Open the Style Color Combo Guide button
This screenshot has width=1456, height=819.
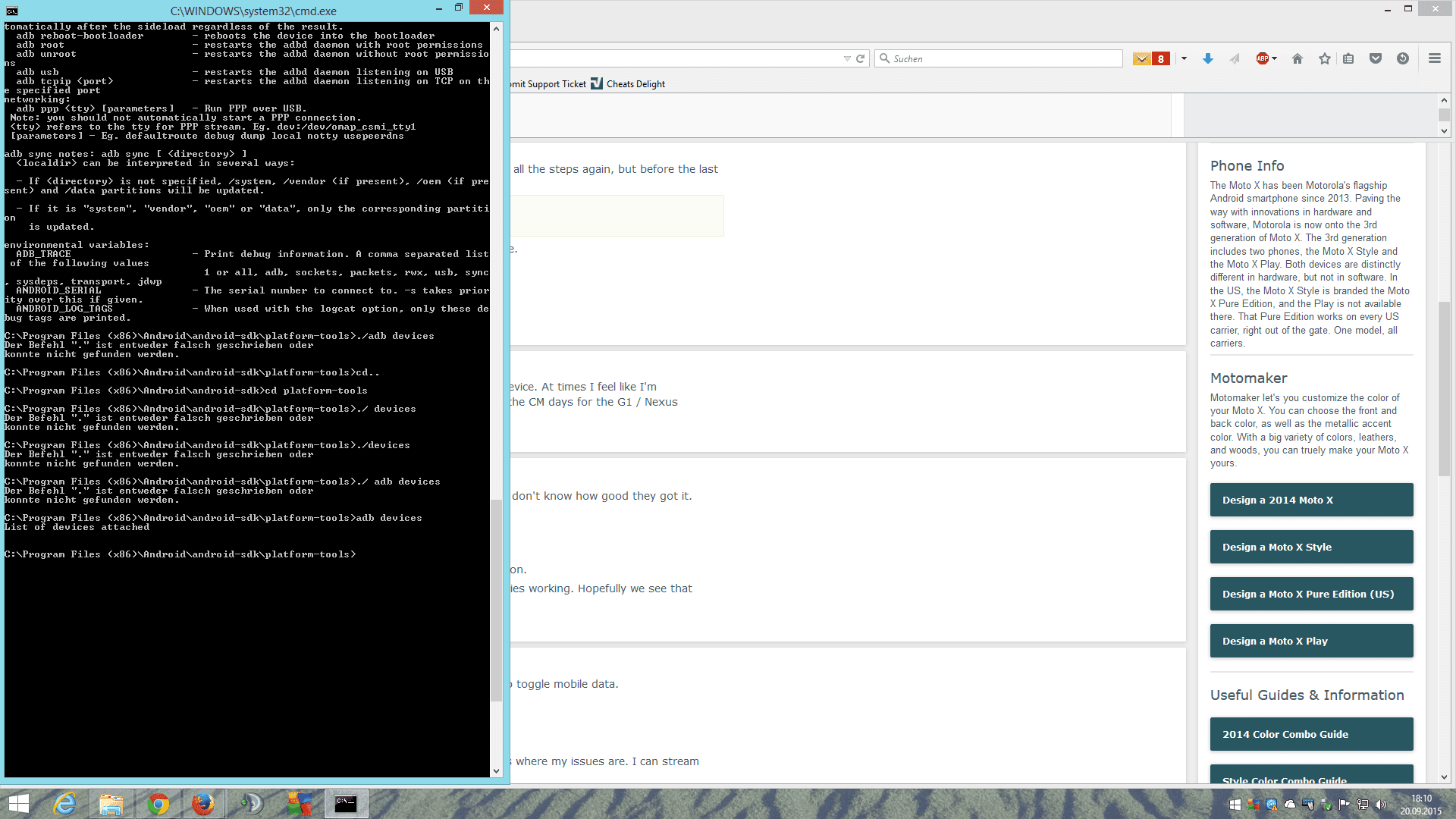1312,775
